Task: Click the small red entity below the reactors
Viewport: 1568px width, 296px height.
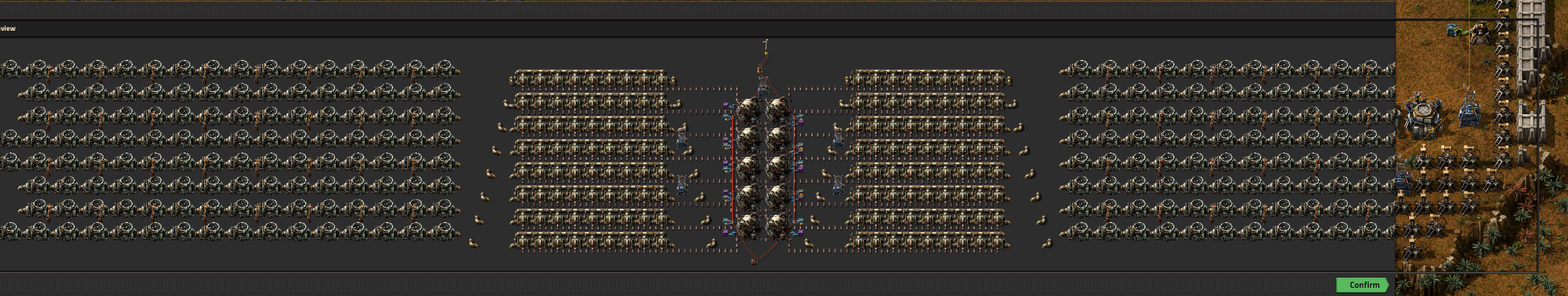Action: 754,262
